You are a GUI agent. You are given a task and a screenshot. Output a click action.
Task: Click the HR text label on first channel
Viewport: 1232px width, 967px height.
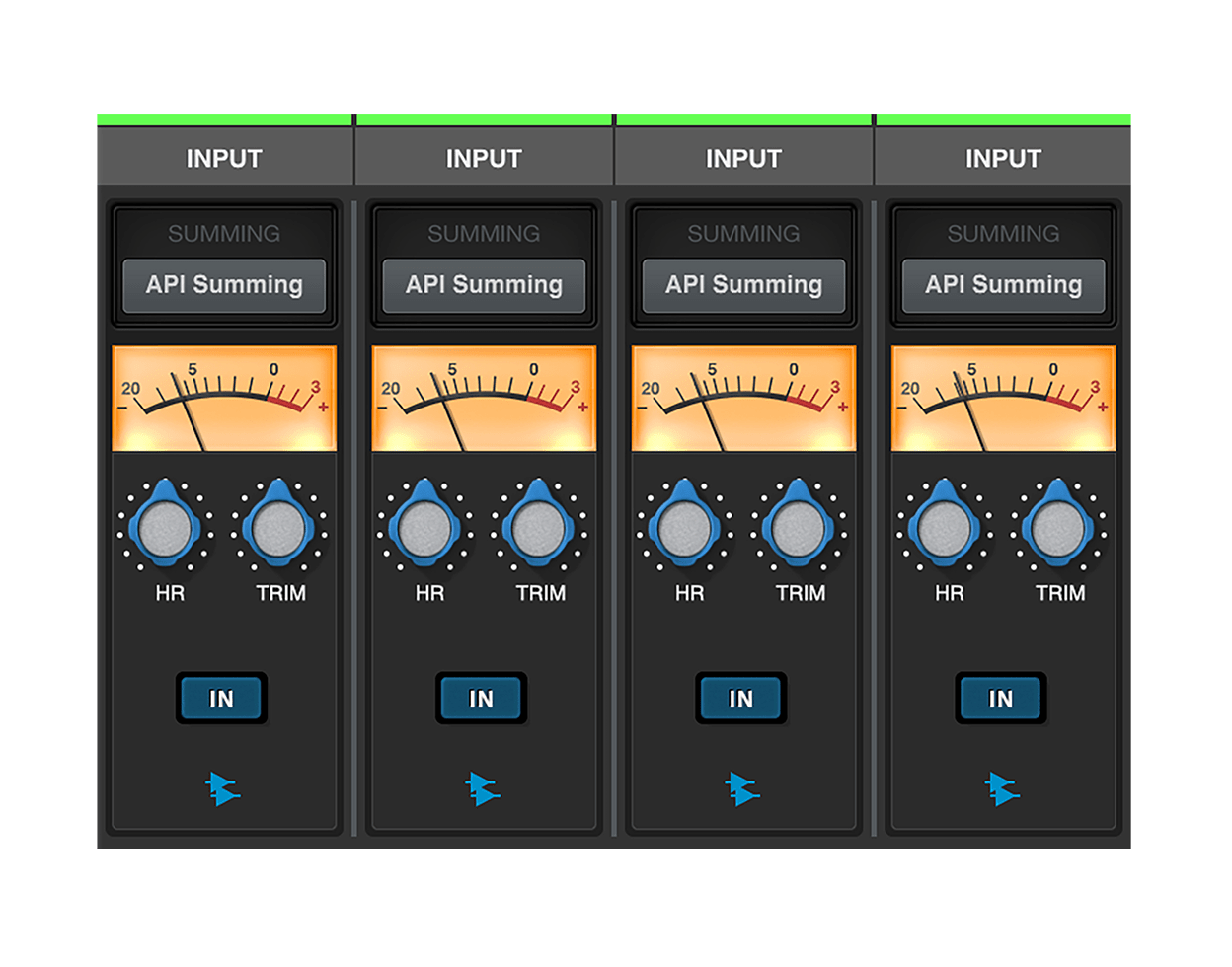(x=170, y=593)
